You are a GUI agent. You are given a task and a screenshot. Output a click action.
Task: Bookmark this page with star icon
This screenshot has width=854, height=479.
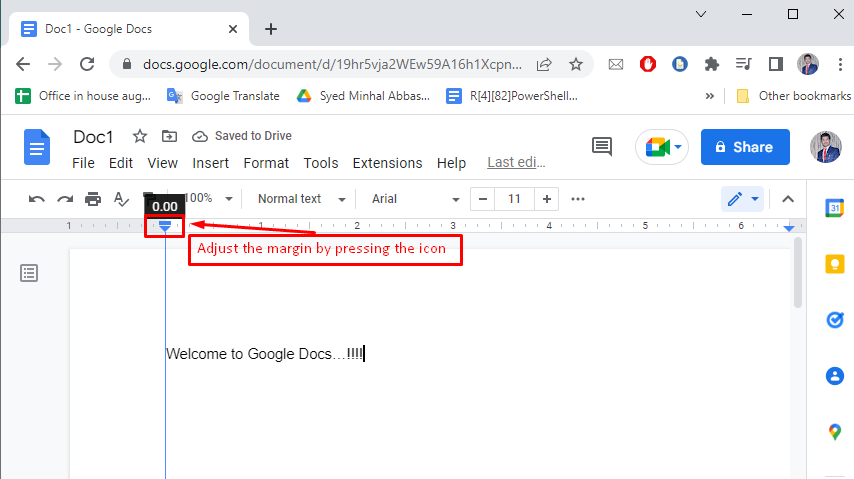tap(576, 64)
